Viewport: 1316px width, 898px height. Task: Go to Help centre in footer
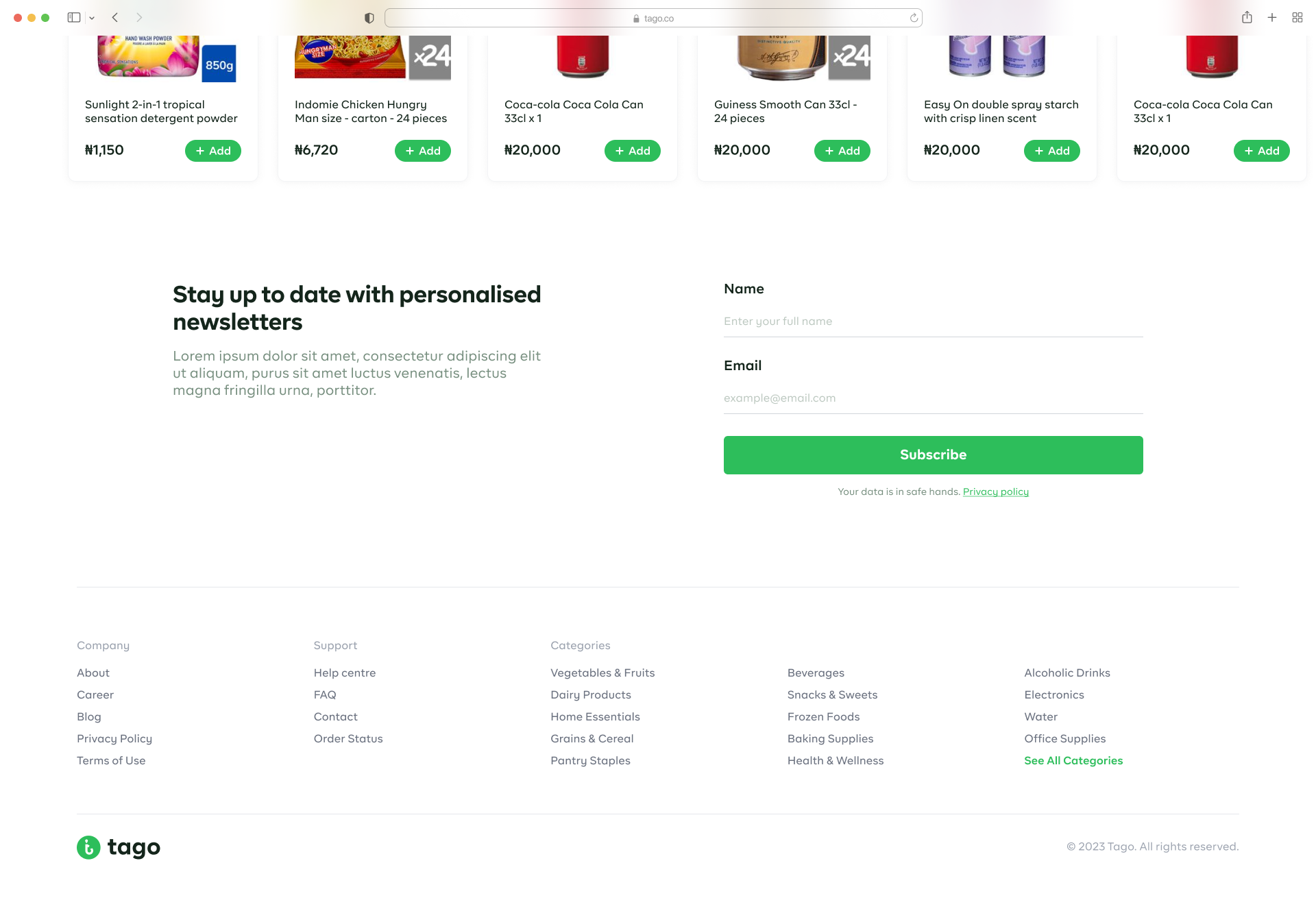tap(345, 672)
